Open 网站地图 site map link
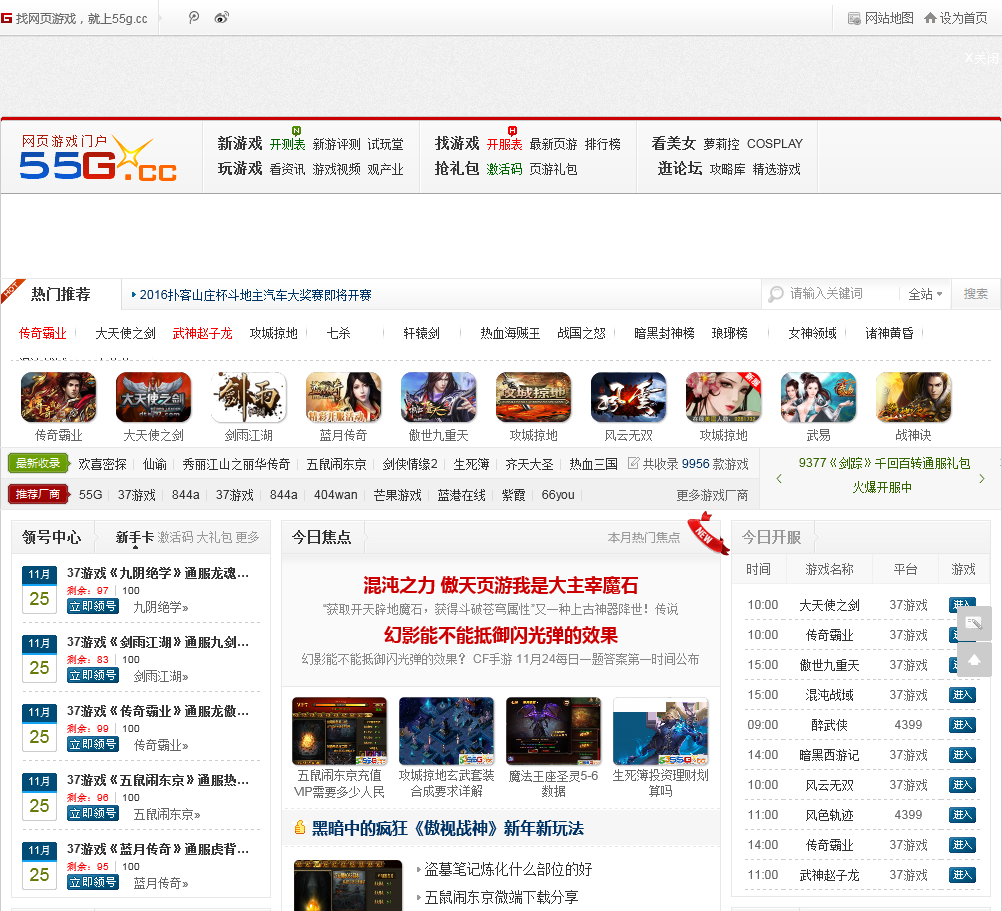 (881, 18)
